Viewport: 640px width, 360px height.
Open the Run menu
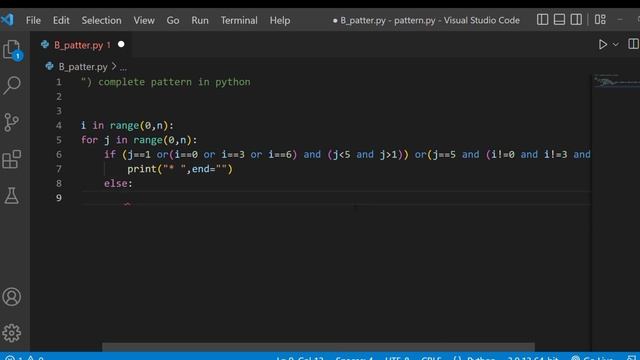tap(200, 20)
